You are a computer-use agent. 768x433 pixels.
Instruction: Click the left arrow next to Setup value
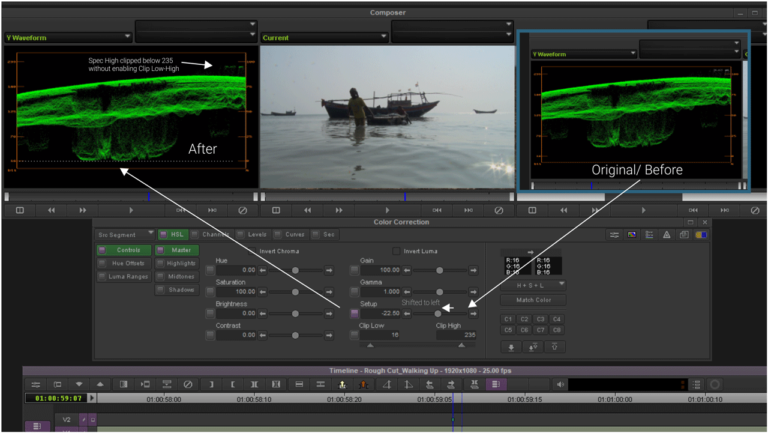click(x=407, y=313)
